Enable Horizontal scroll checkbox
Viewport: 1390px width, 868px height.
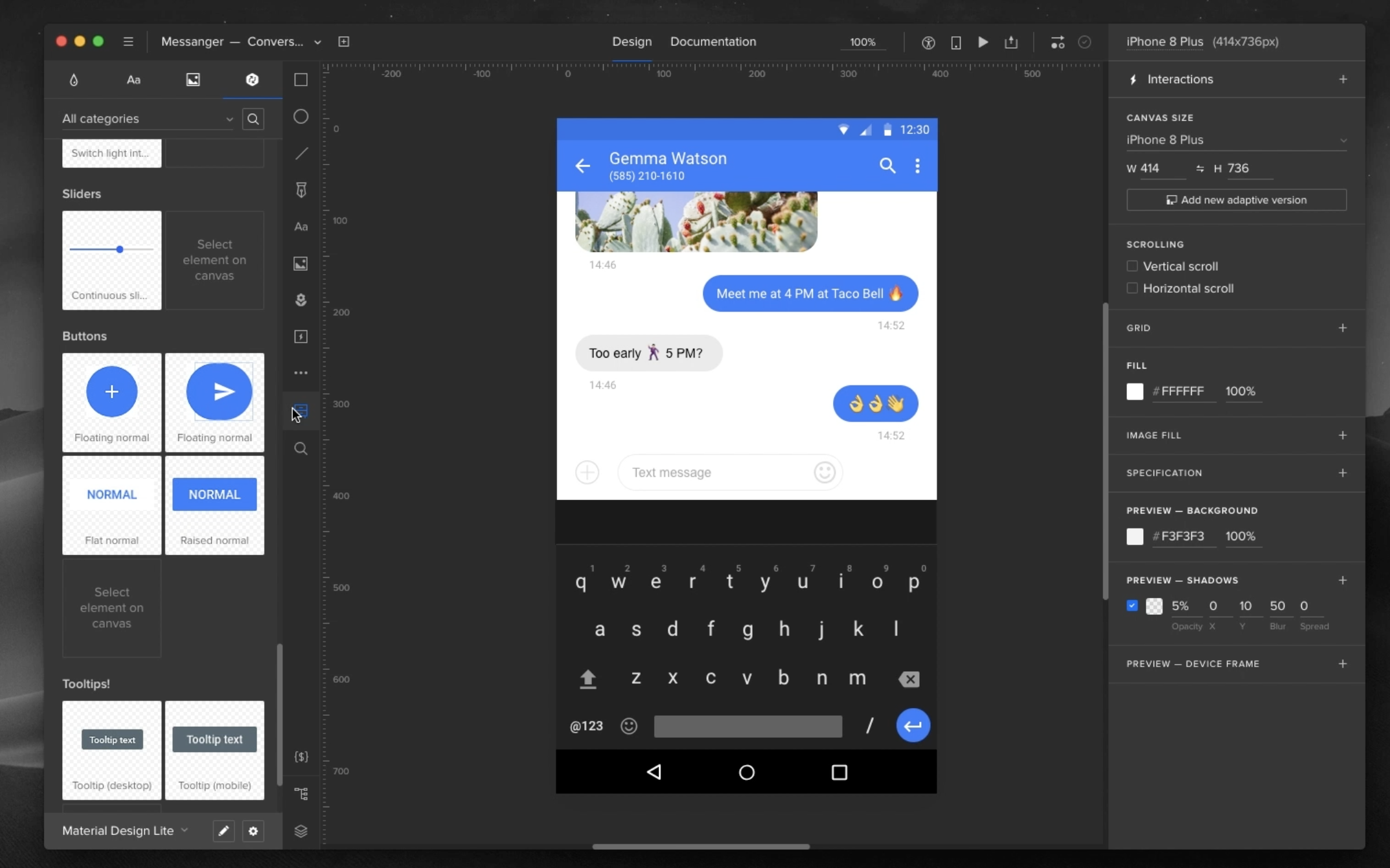coord(1131,288)
